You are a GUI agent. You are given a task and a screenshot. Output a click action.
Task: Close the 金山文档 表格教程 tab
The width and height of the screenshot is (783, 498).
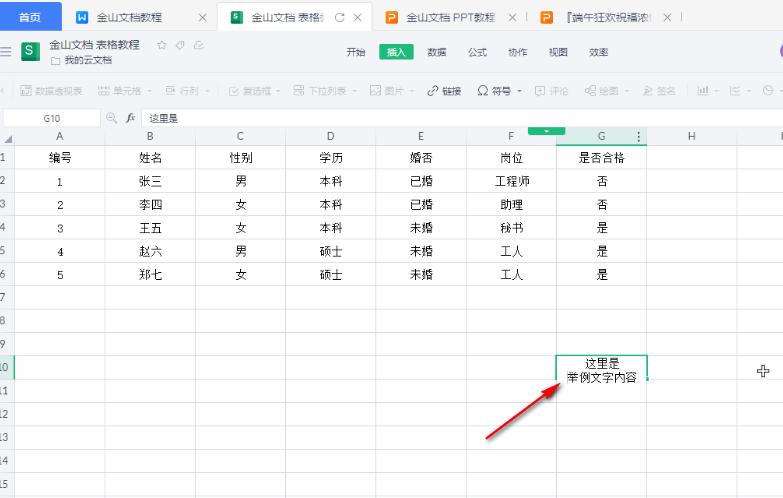[x=358, y=17]
